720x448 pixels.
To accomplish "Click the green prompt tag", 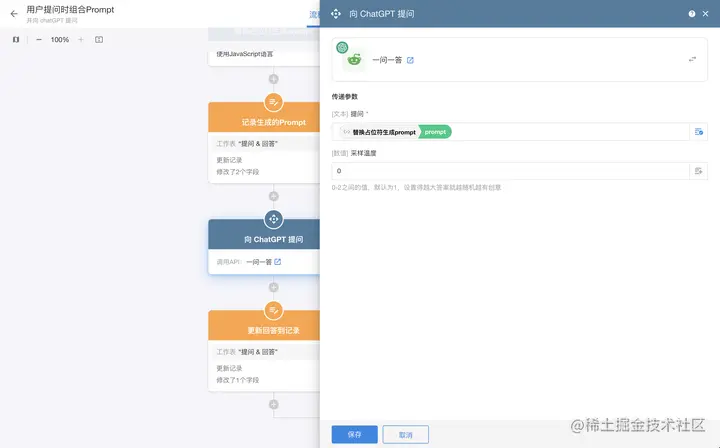I will click(x=435, y=132).
